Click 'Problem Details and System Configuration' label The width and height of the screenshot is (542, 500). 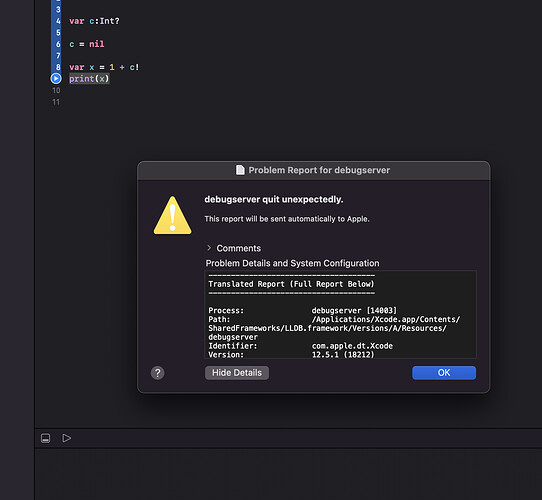pyautogui.click(x=292, y=263)
